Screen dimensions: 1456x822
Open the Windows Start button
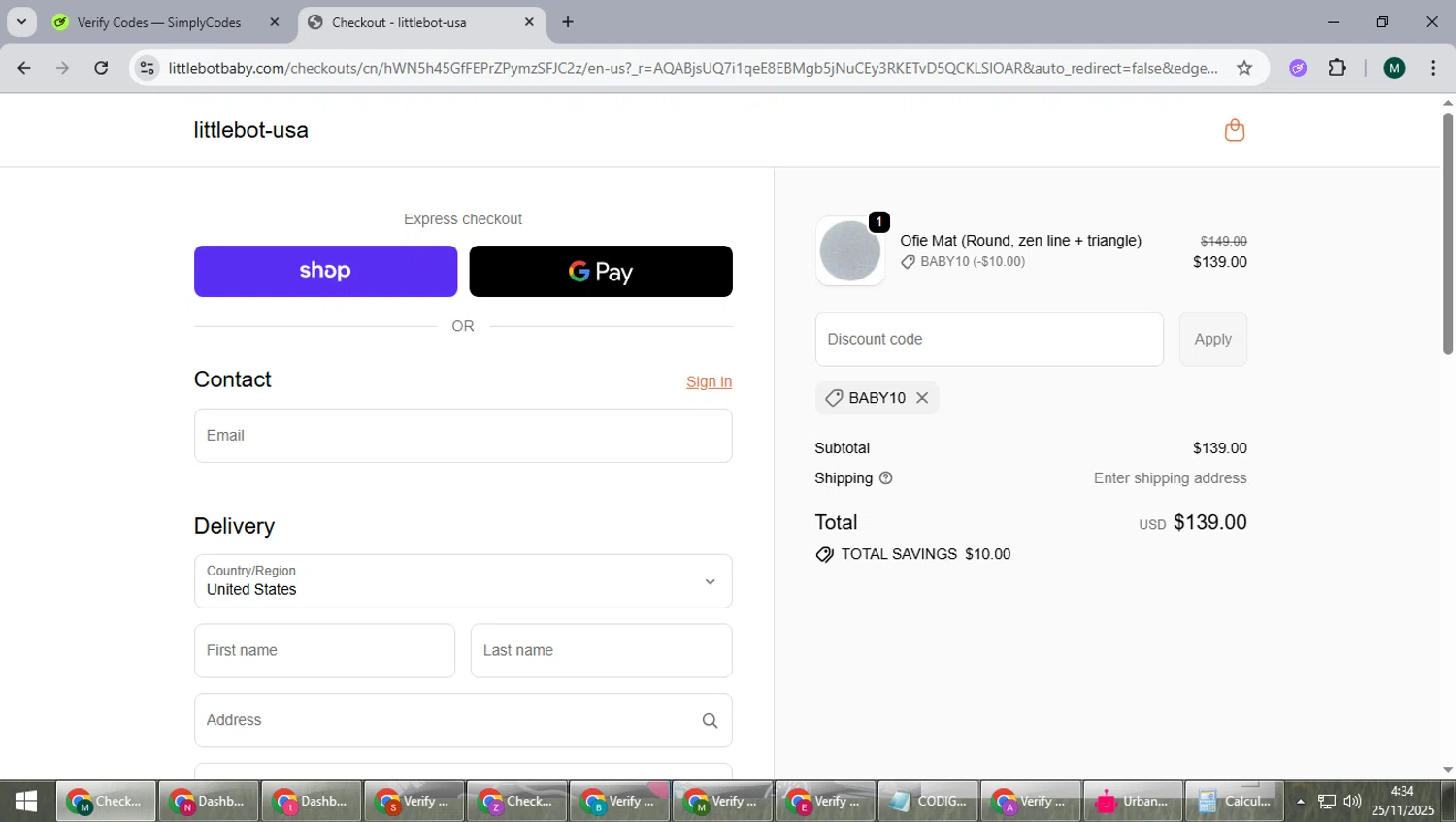pyautogui.click(x=26, y=802)
